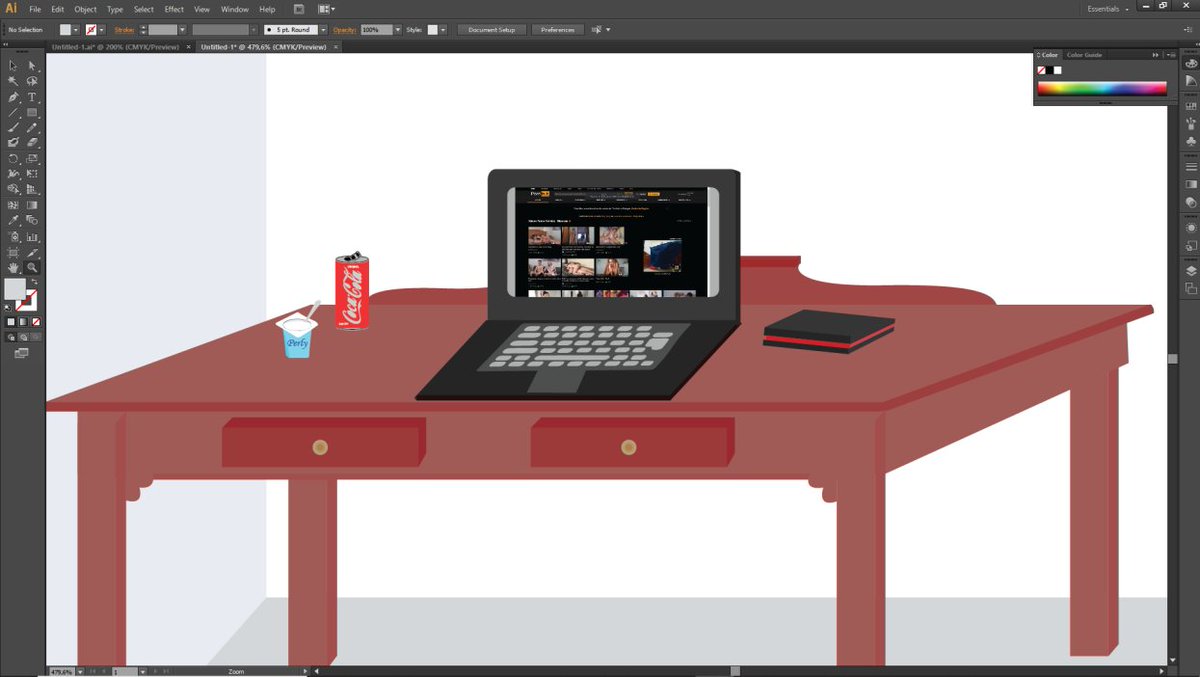Select the Selection tool (black arrow)

pyautogui.click(x=13, y=65)
